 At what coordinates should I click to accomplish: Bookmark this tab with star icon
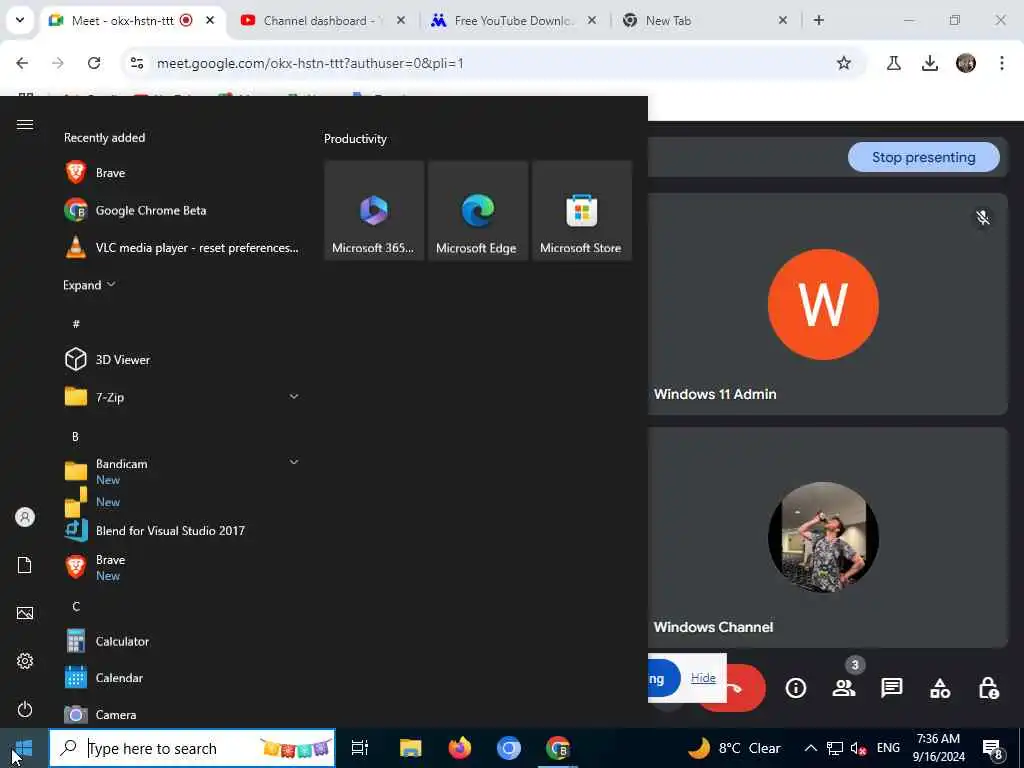click(844, 63)
